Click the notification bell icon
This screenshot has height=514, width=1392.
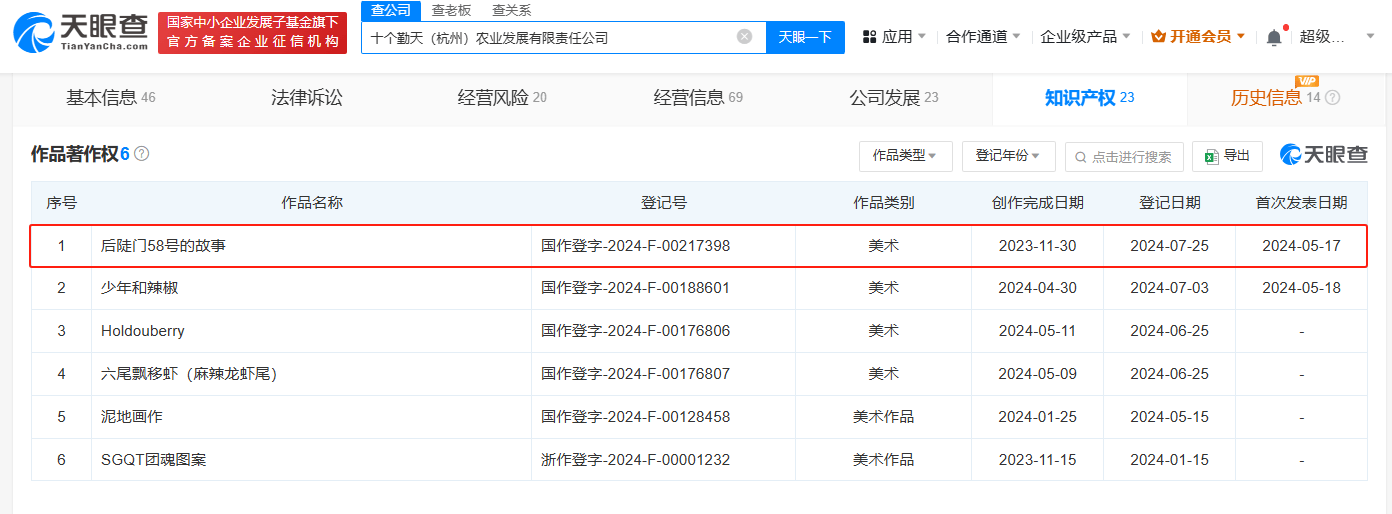1273,37
